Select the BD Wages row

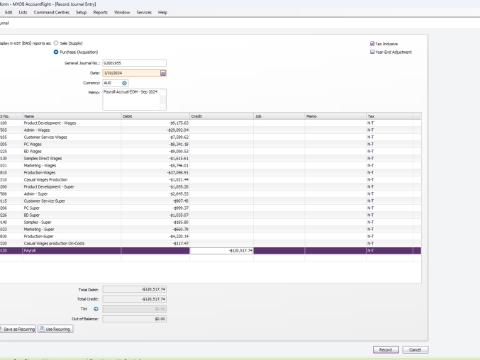click(x=210, y=151)
